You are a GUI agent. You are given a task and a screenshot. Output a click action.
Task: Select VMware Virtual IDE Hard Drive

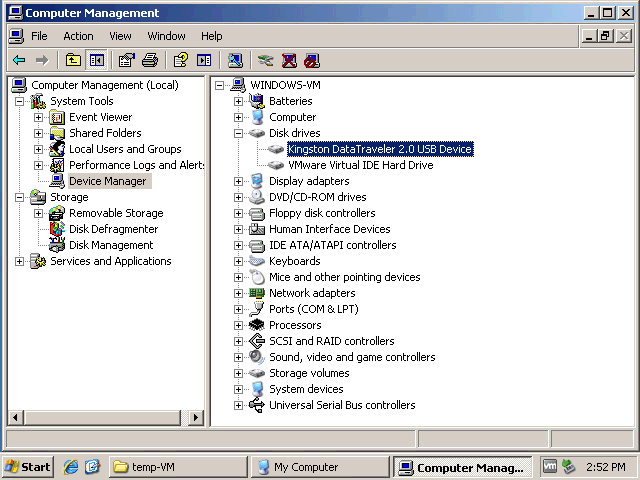point(361,165)
